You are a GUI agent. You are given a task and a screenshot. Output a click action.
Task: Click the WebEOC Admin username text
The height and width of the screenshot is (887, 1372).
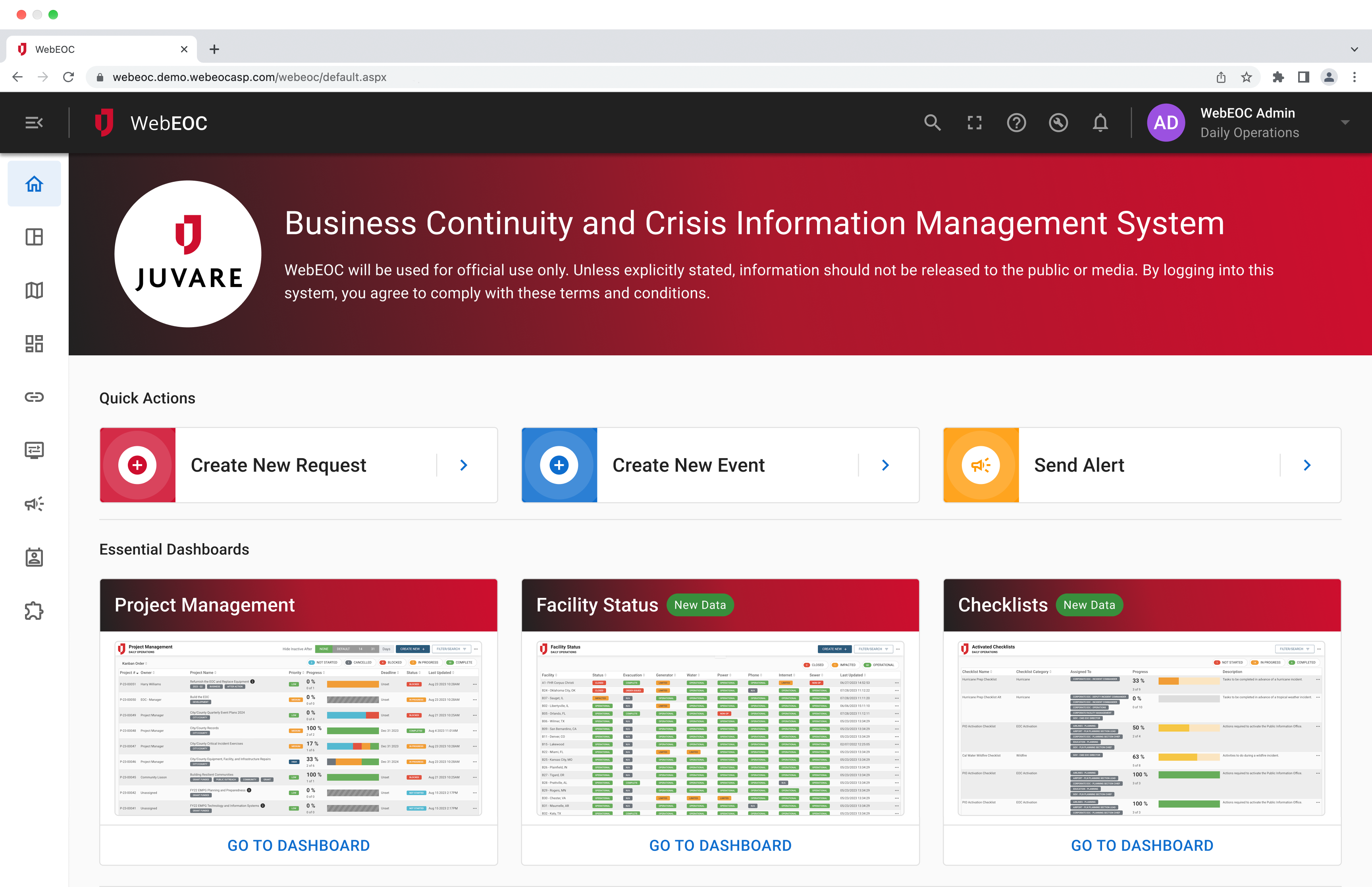(1247, 113)
